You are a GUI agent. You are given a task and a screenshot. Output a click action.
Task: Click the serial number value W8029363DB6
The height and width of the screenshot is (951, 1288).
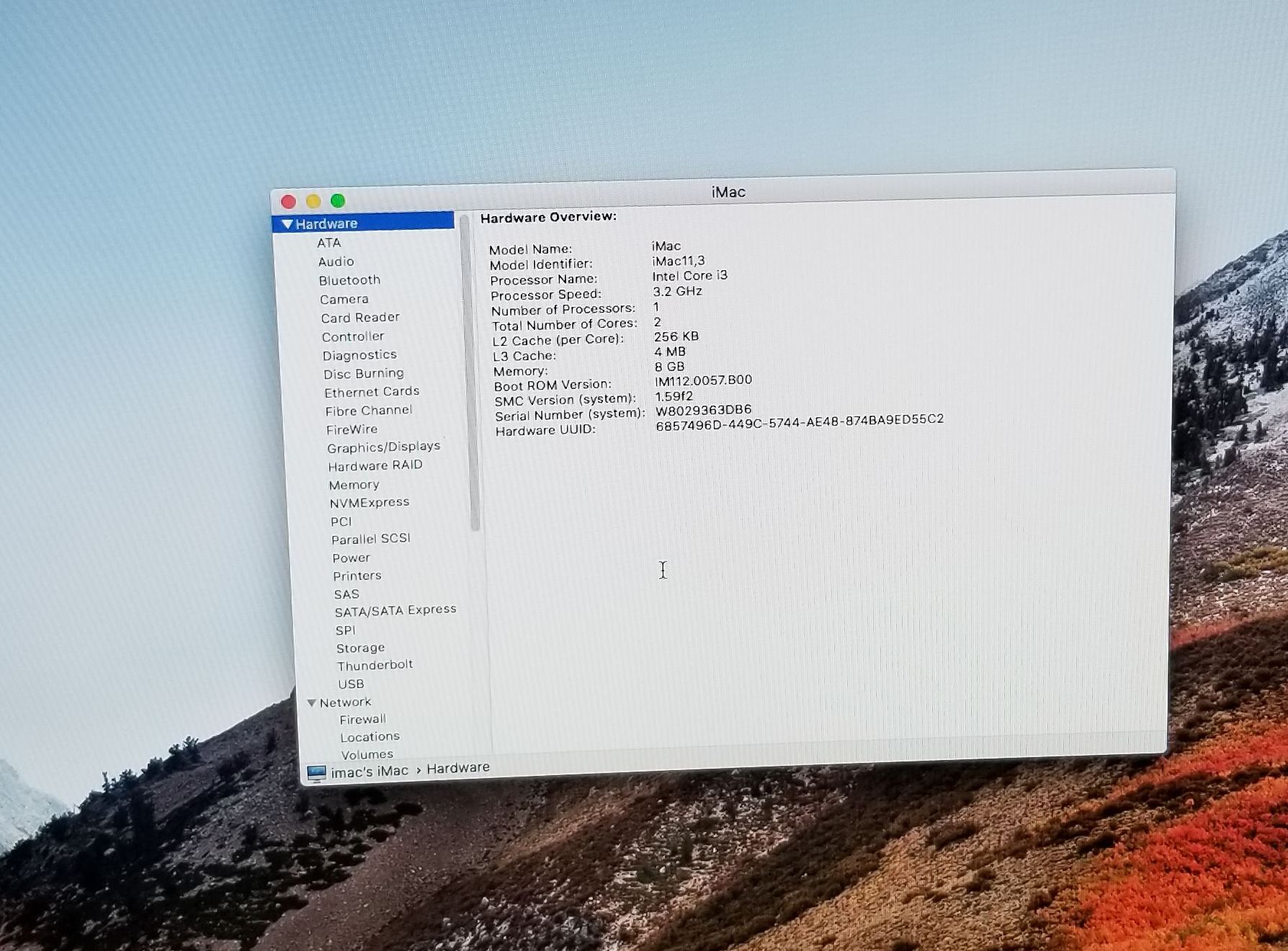pyautogui.click(x=703, y=410)
